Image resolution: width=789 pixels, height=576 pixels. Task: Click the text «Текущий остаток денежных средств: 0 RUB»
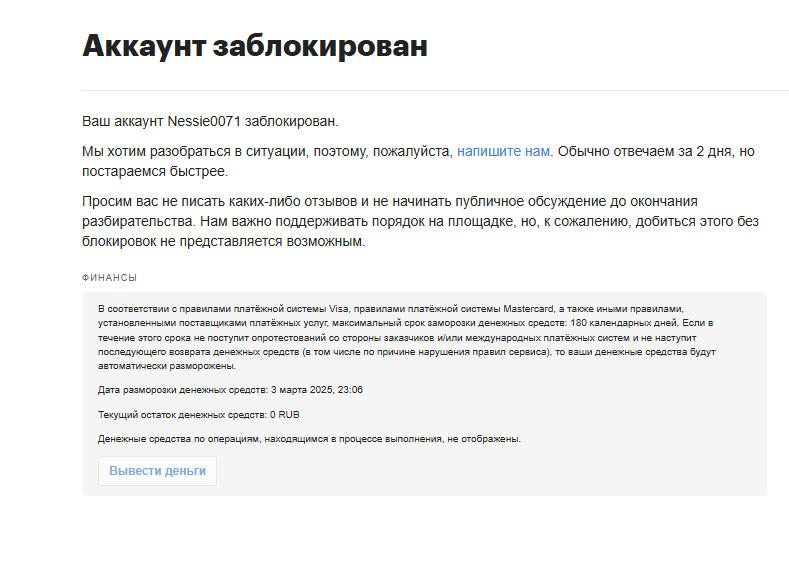point(199,415)
